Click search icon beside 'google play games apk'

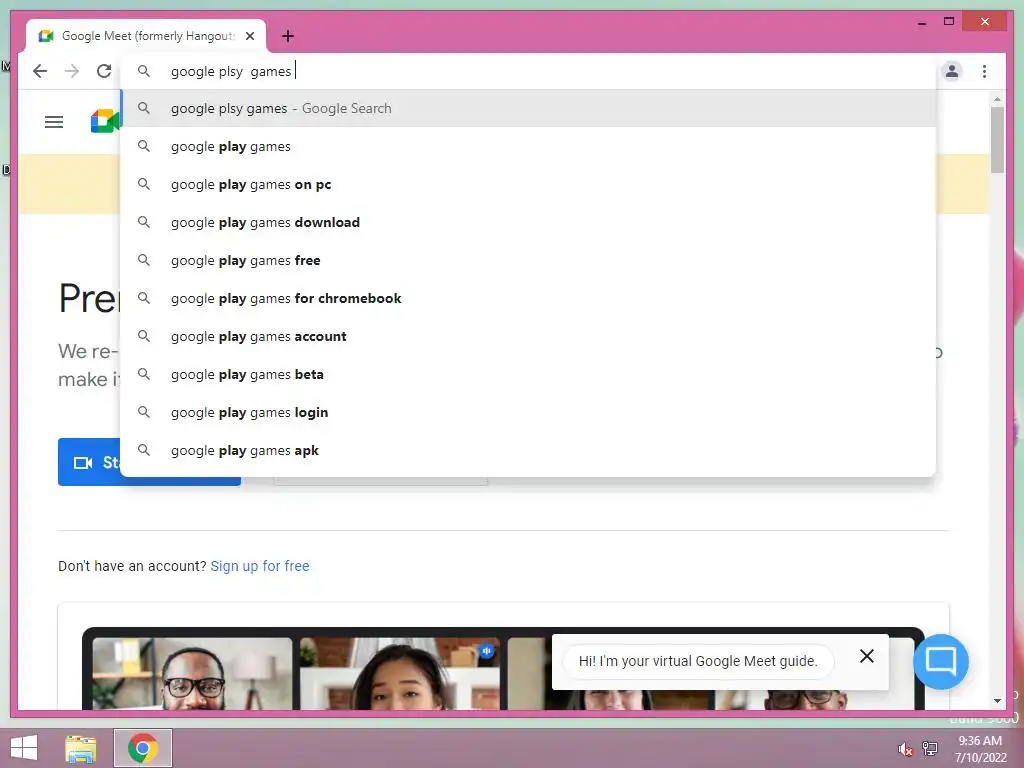pyautogui.click(x=144, y=450)
